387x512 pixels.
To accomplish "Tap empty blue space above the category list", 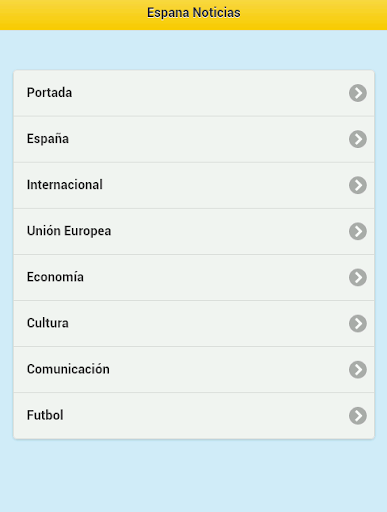I will pos(193,50).
